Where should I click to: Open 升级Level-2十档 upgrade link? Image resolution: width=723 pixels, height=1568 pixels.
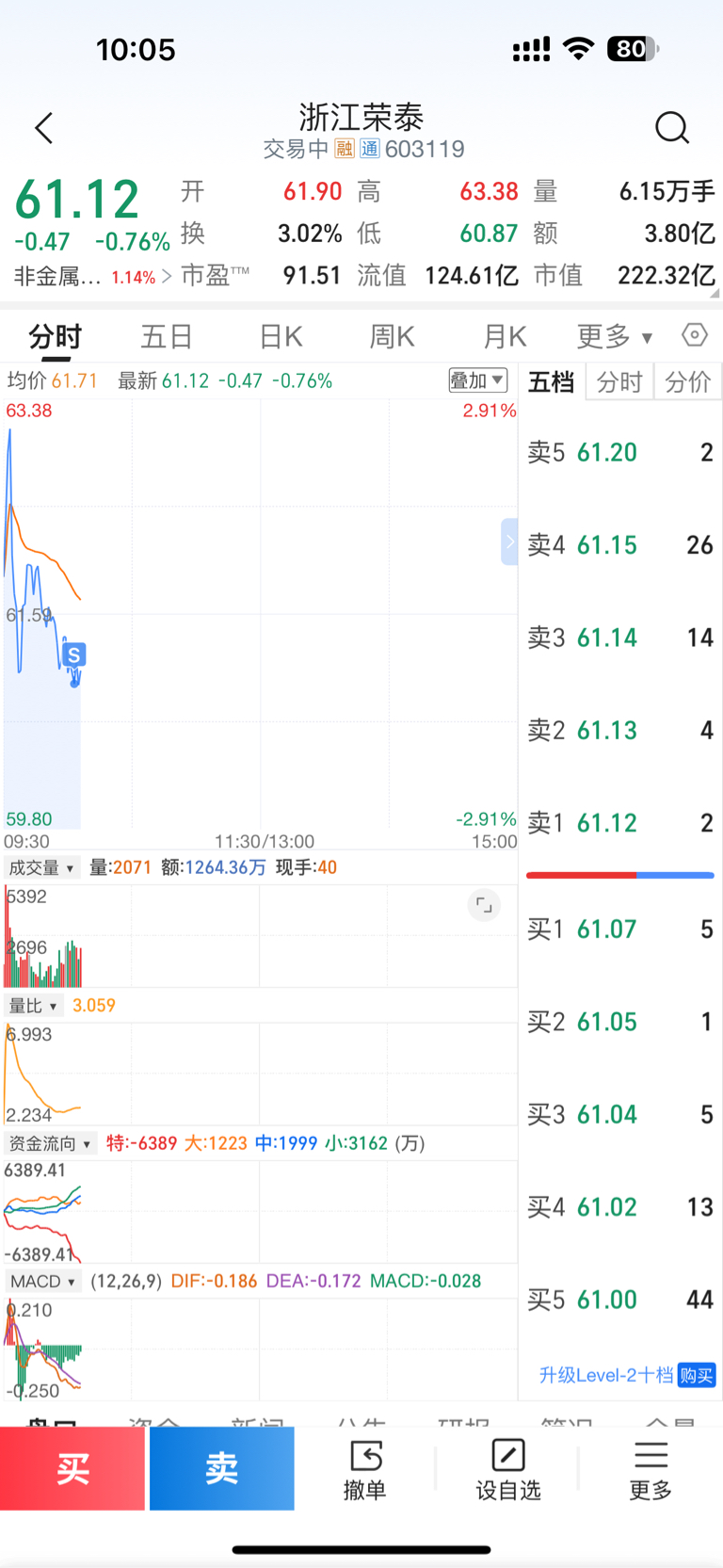[606, 1375]
